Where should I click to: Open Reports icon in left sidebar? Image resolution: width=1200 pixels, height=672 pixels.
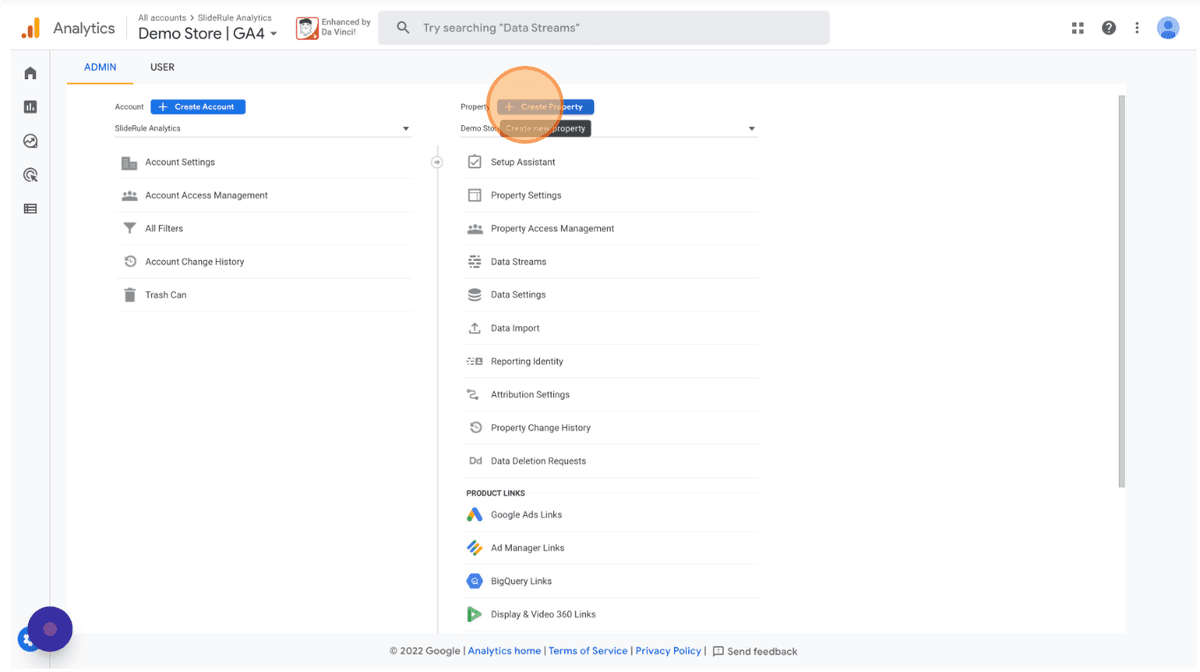coord(30,107)
